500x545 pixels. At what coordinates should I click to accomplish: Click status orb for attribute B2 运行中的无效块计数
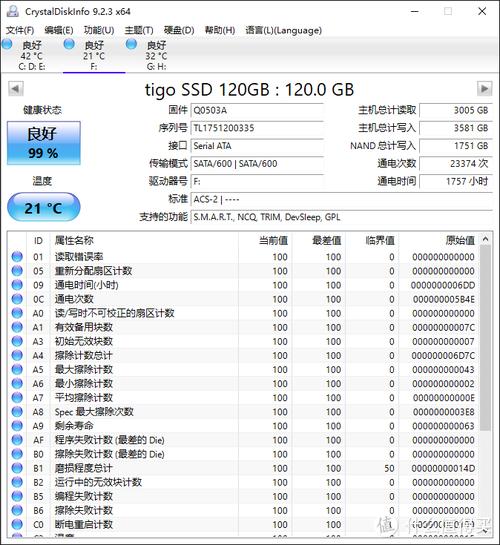pyautogui.click(x=17, y=482)
